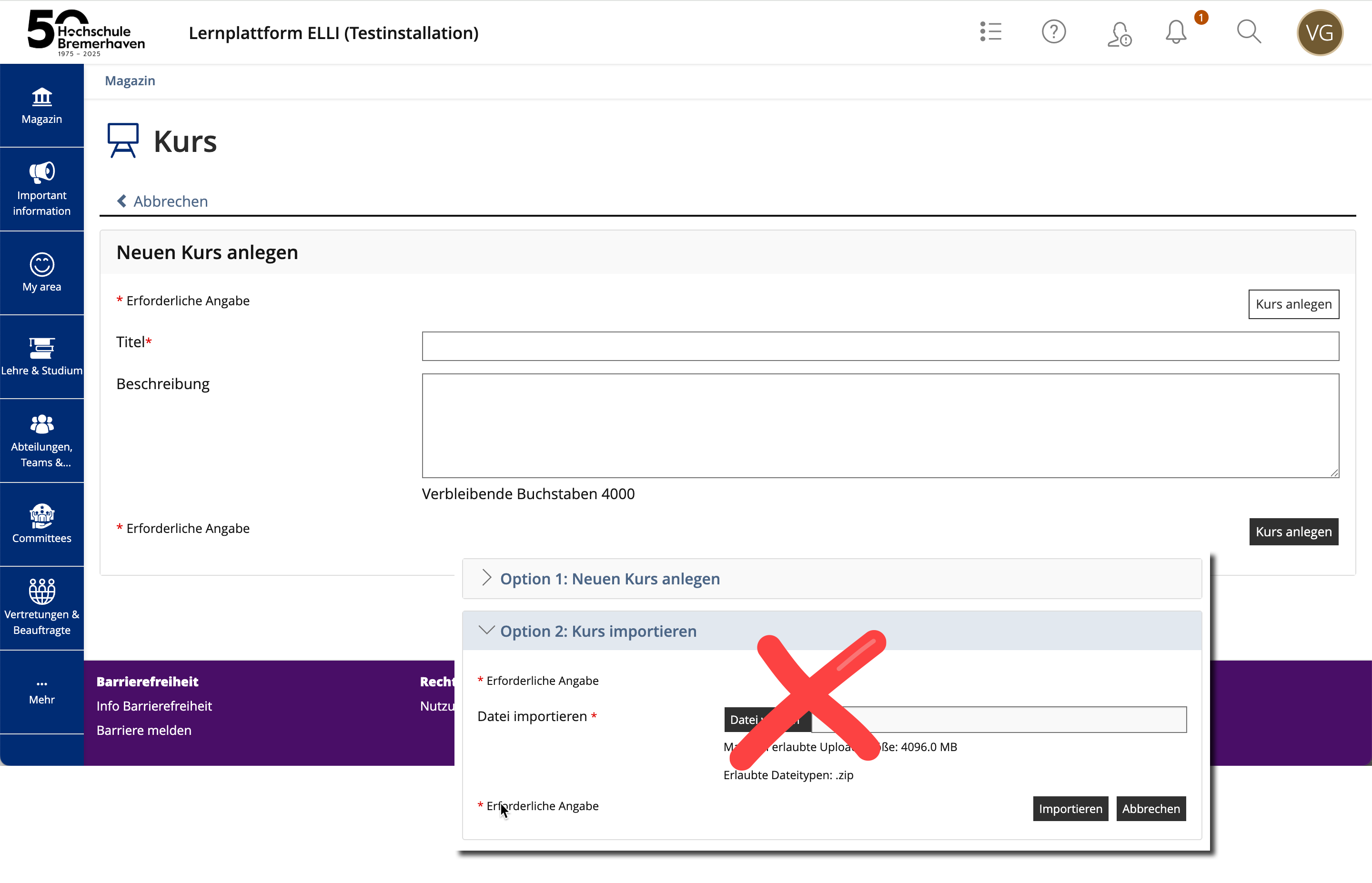Expand Option 1: Neuen Kurs anlegen
This screenshot has height=883, width=1372.
point(609,579)
